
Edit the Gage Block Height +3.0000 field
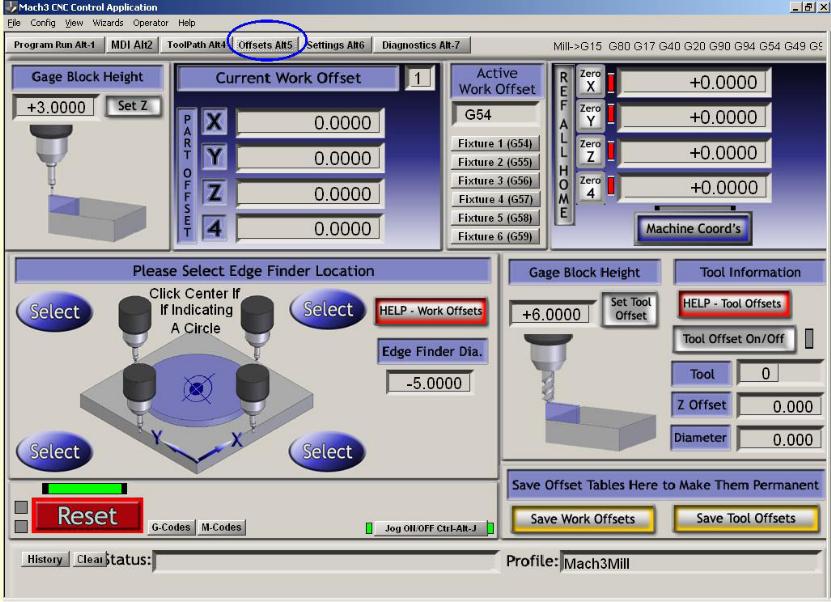click(56, 107)
